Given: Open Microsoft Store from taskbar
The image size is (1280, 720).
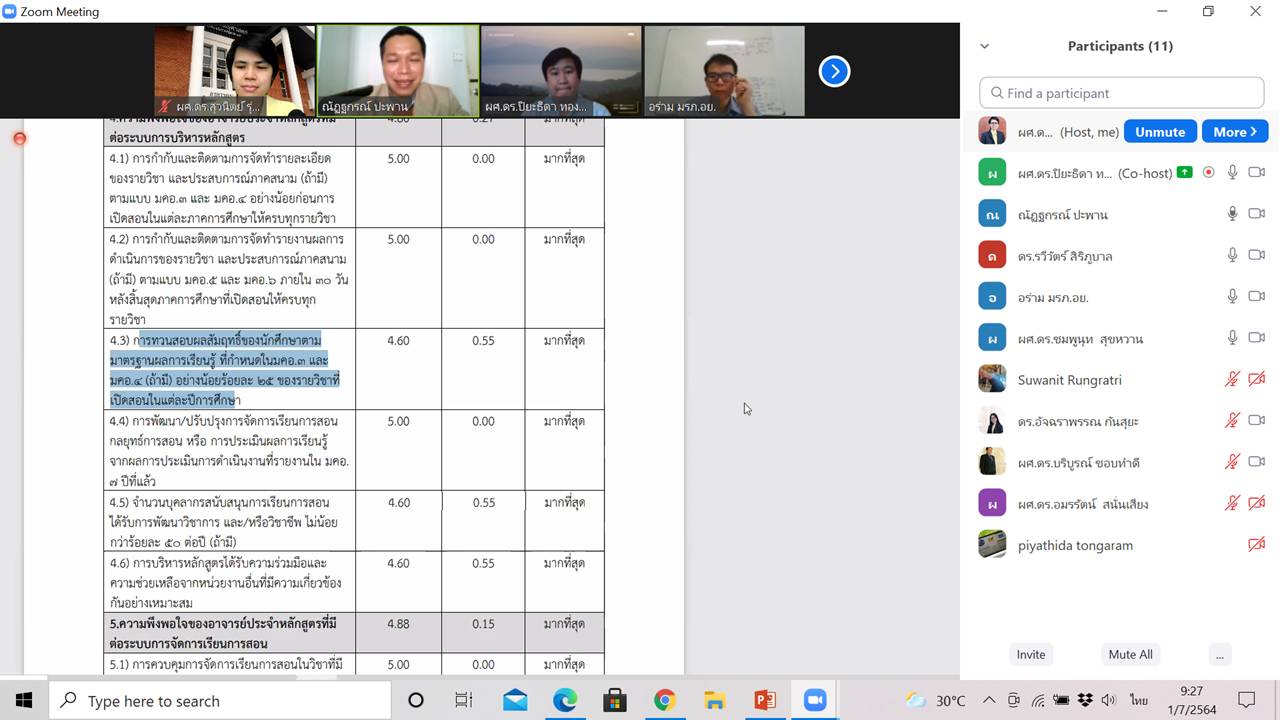Looking at the screenshot, I should [615, 700].
